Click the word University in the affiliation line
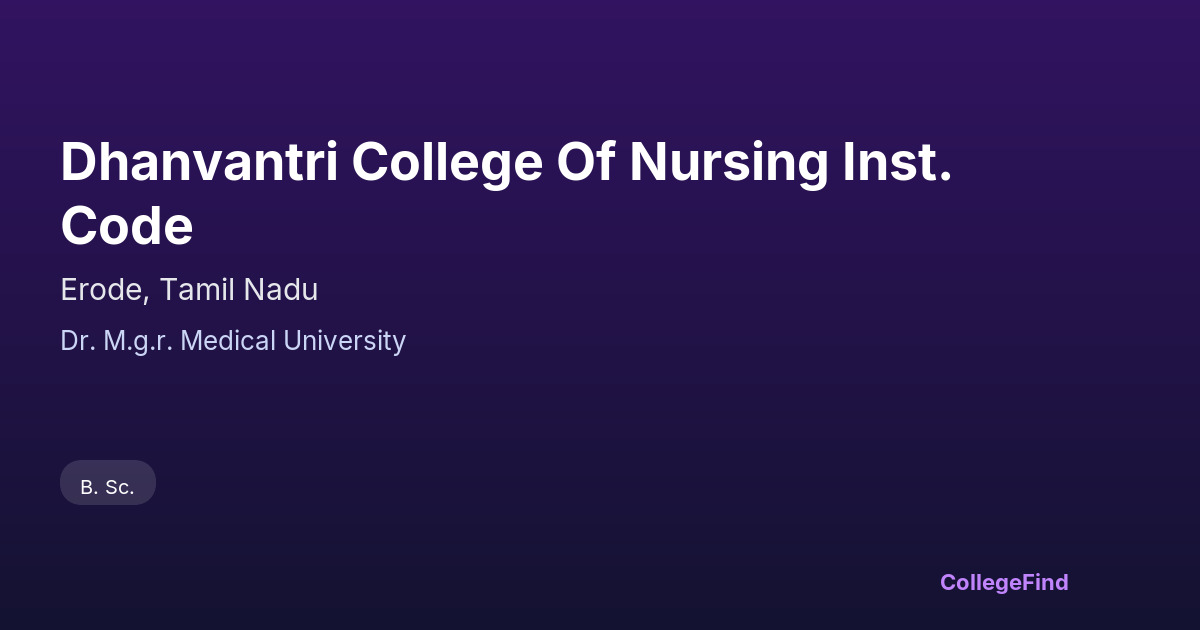This screenshot has height=630, width=1200. pos(344,341)
